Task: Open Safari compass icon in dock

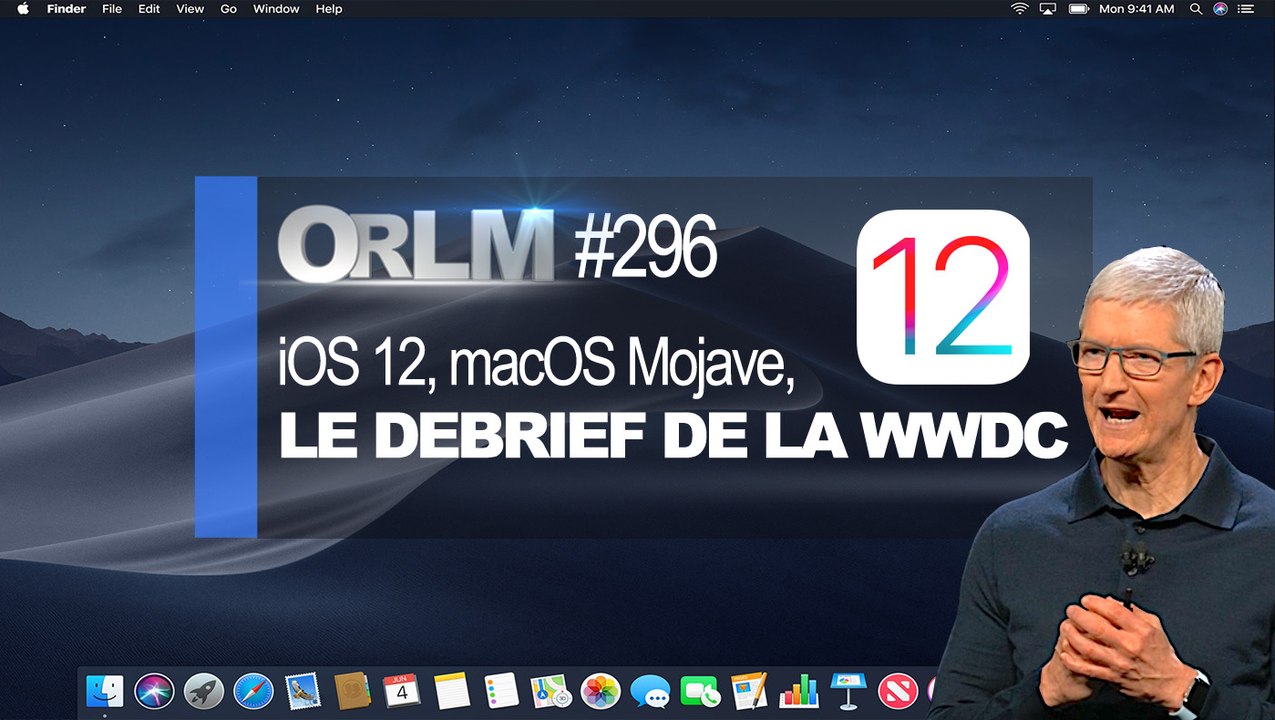Action: 253,690
